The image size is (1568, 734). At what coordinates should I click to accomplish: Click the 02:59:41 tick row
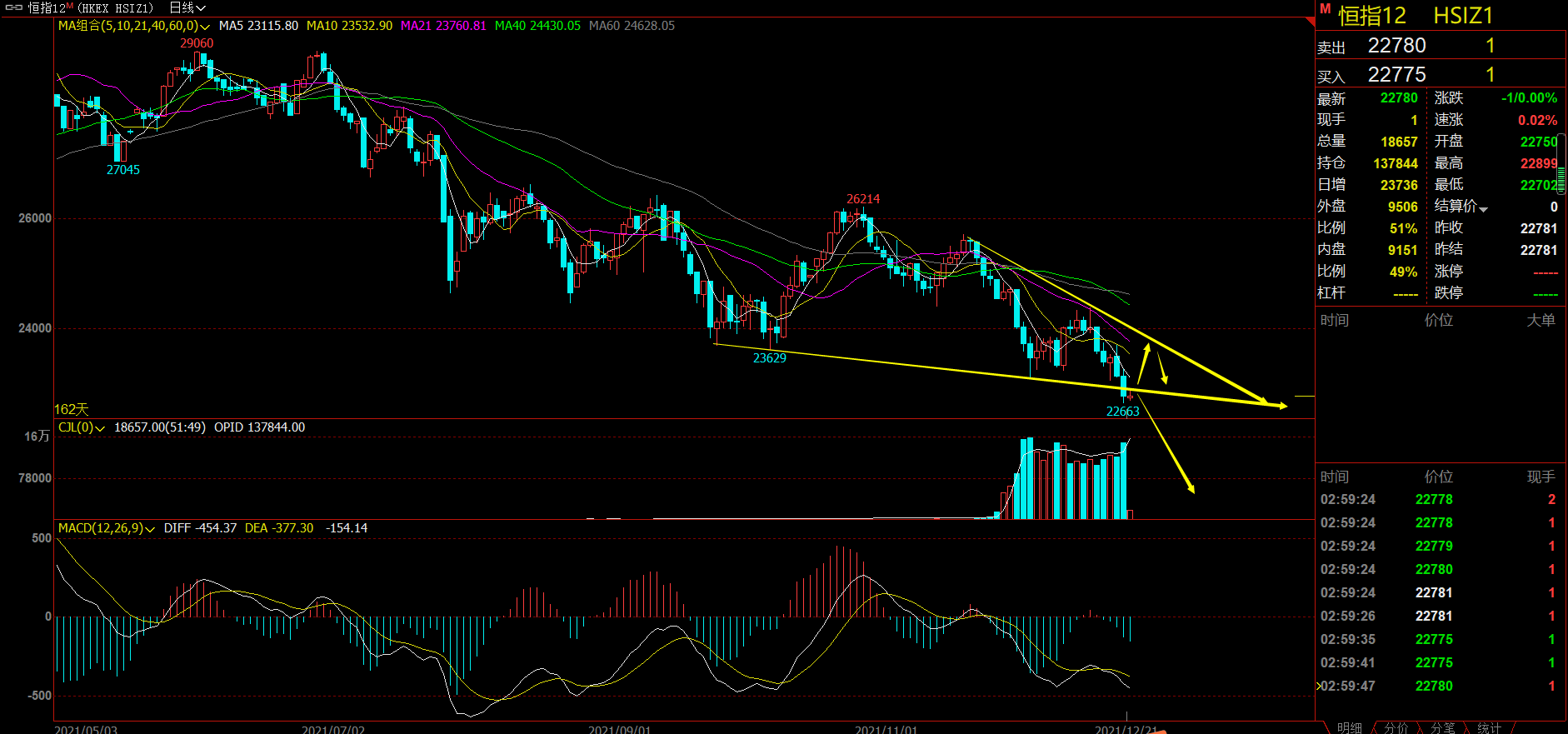click(x=1438, y=663)
